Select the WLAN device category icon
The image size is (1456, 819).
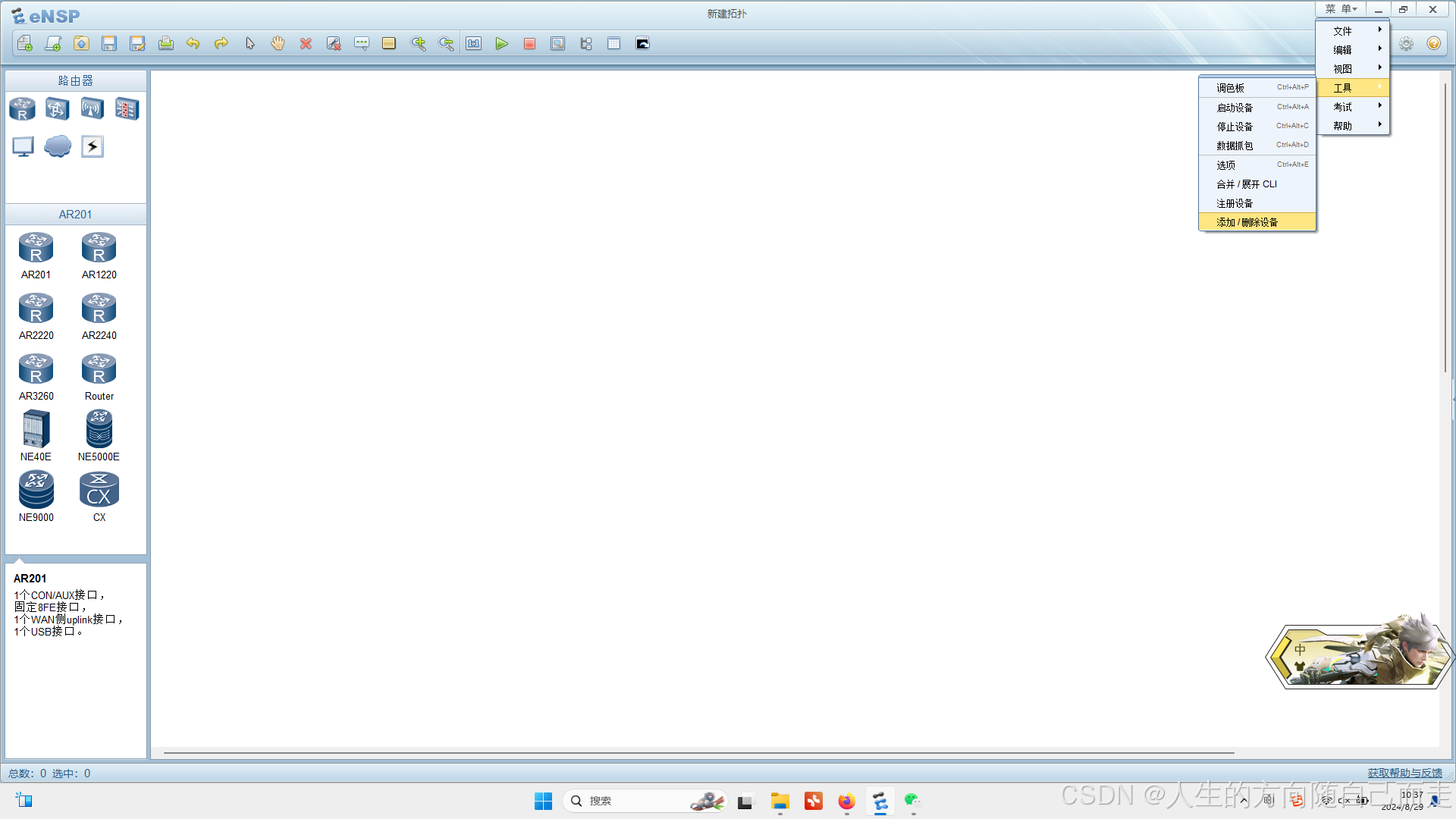point(93,109)
